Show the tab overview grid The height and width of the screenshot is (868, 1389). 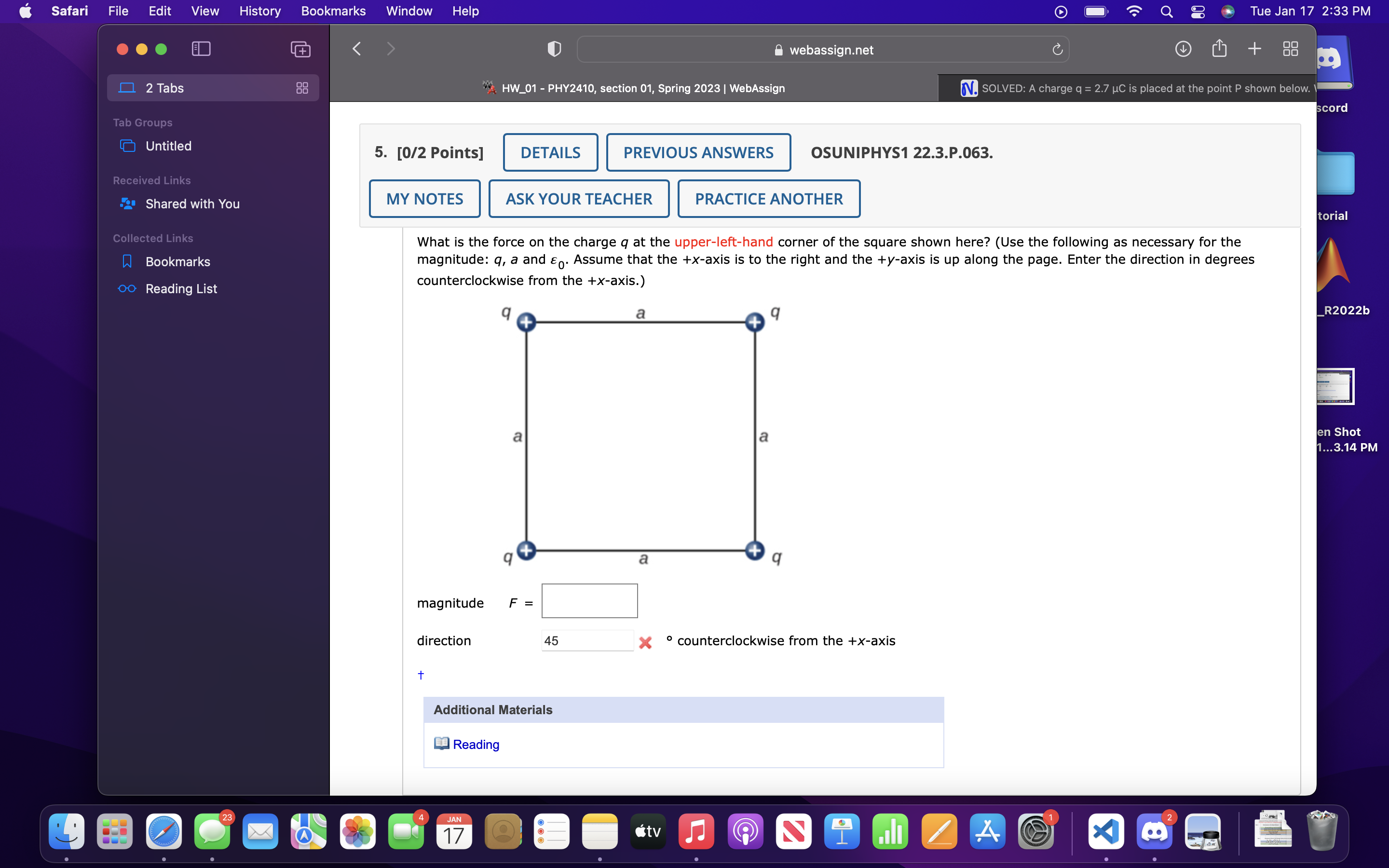point(1290,49)
